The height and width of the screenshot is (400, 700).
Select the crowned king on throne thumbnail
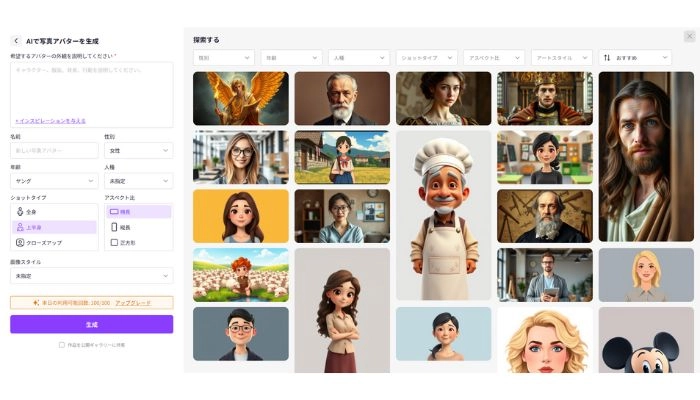pyautogui.click(x=545, y=98)
